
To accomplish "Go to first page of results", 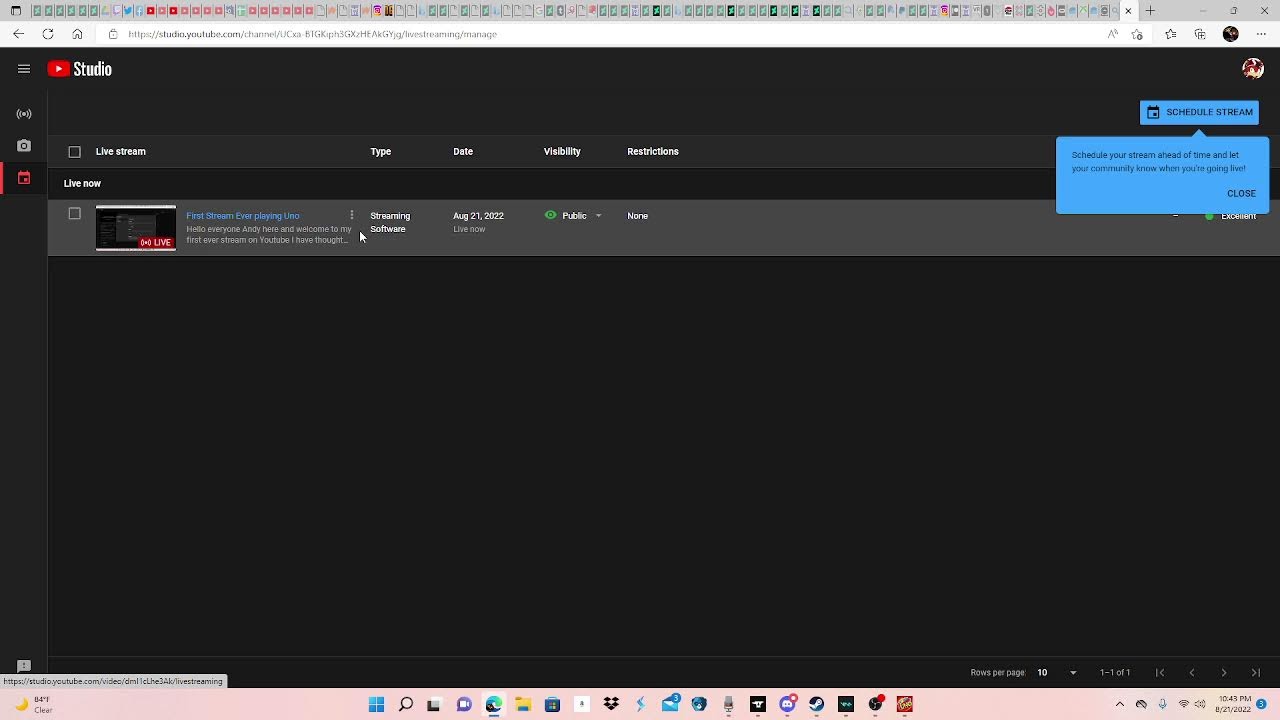I will 1160,673.
